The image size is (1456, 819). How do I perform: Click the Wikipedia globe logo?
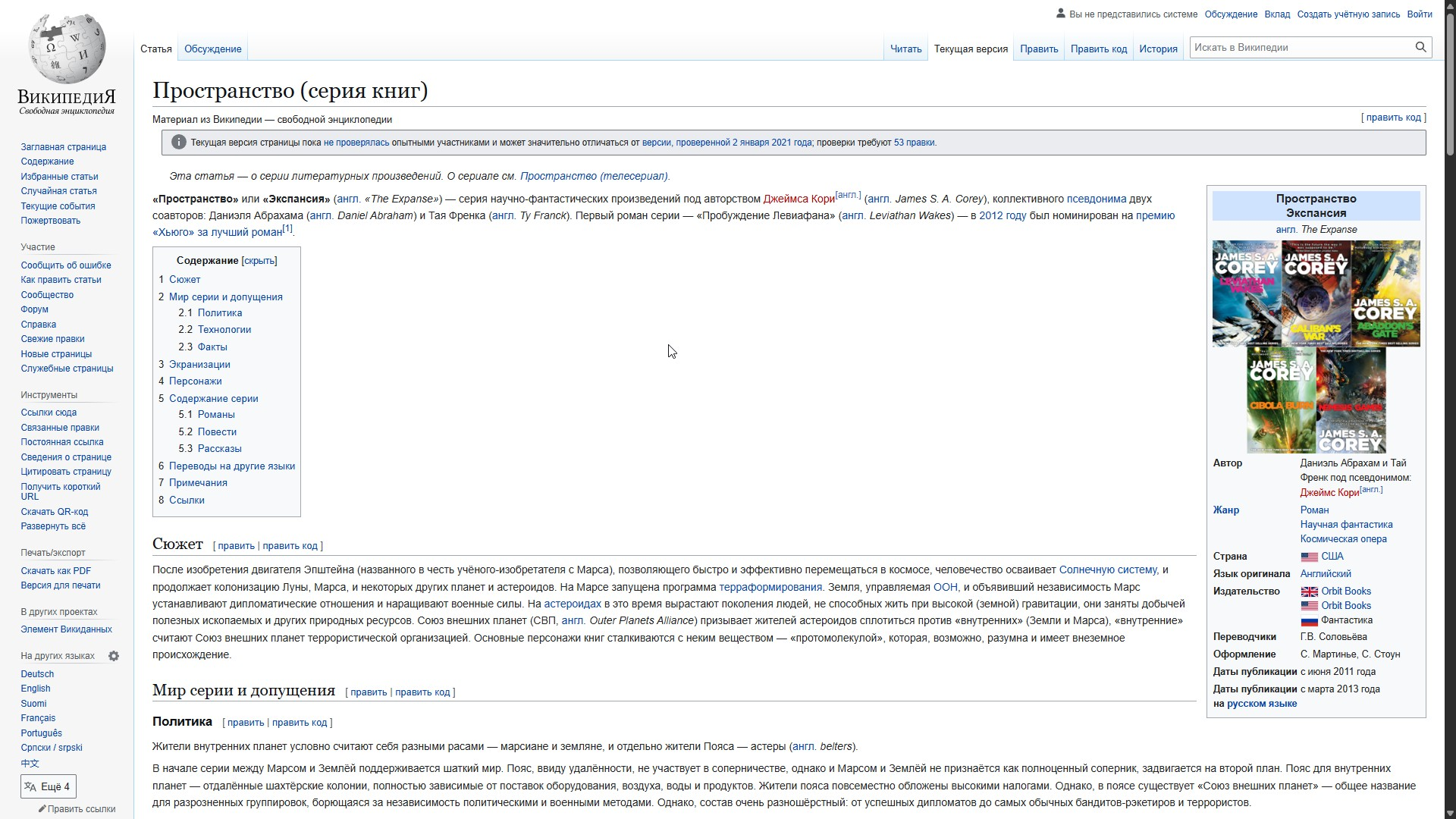(67, 48)
